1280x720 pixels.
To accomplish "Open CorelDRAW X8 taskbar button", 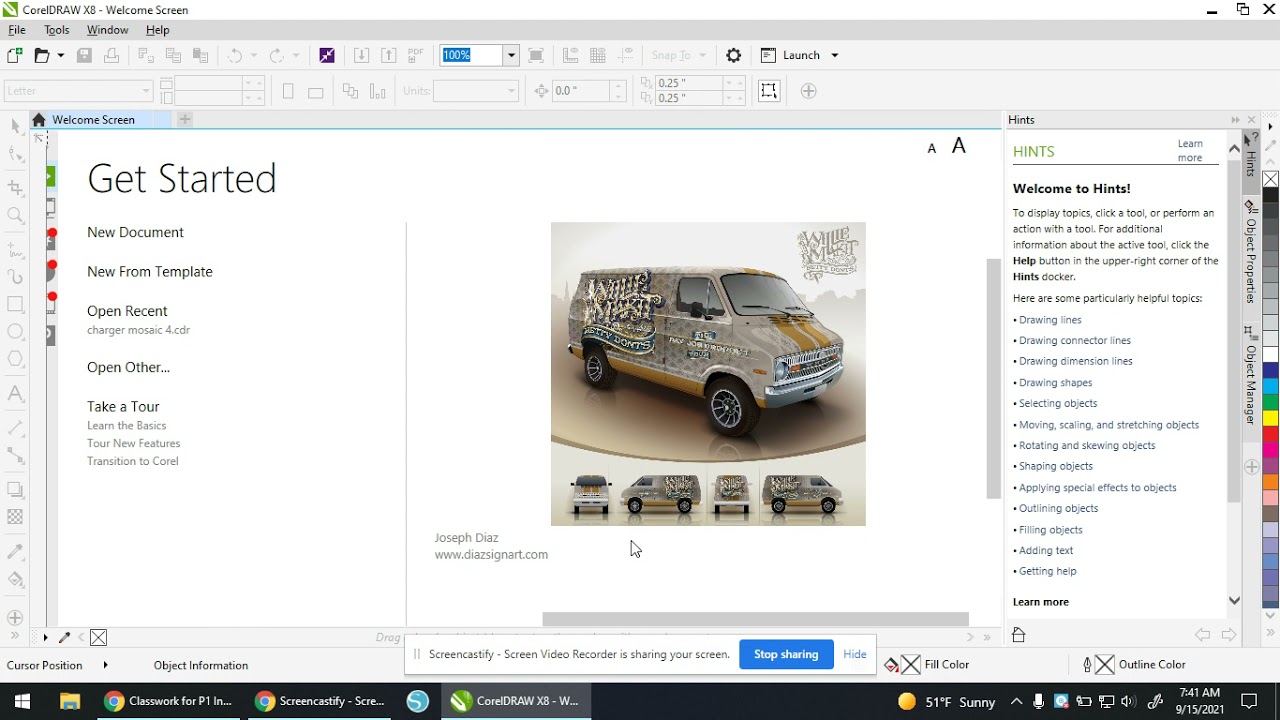I will click(x=516, y=701).
